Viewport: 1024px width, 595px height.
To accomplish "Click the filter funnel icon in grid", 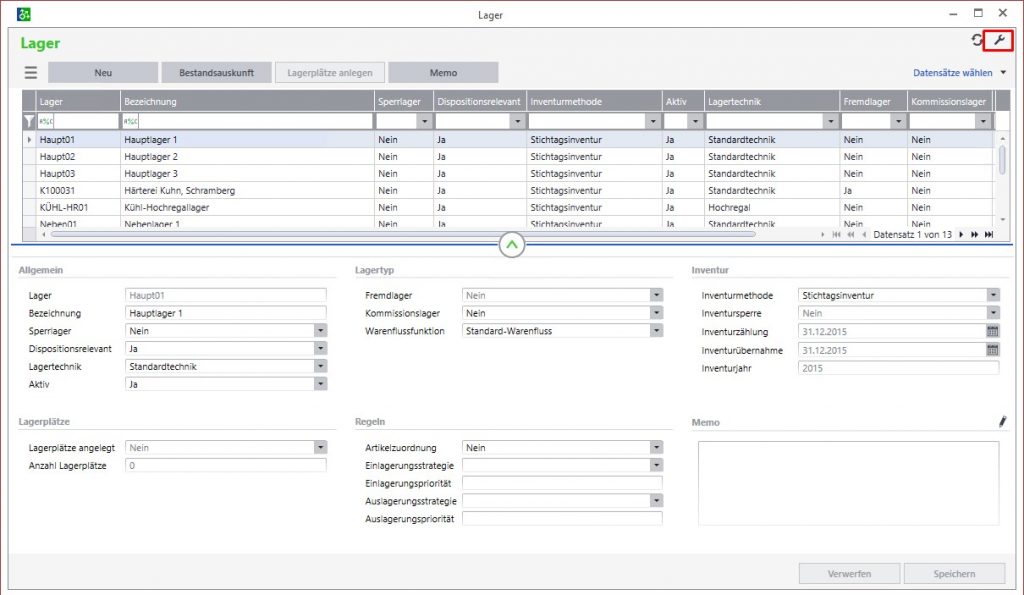I will (x=29, y=121).
